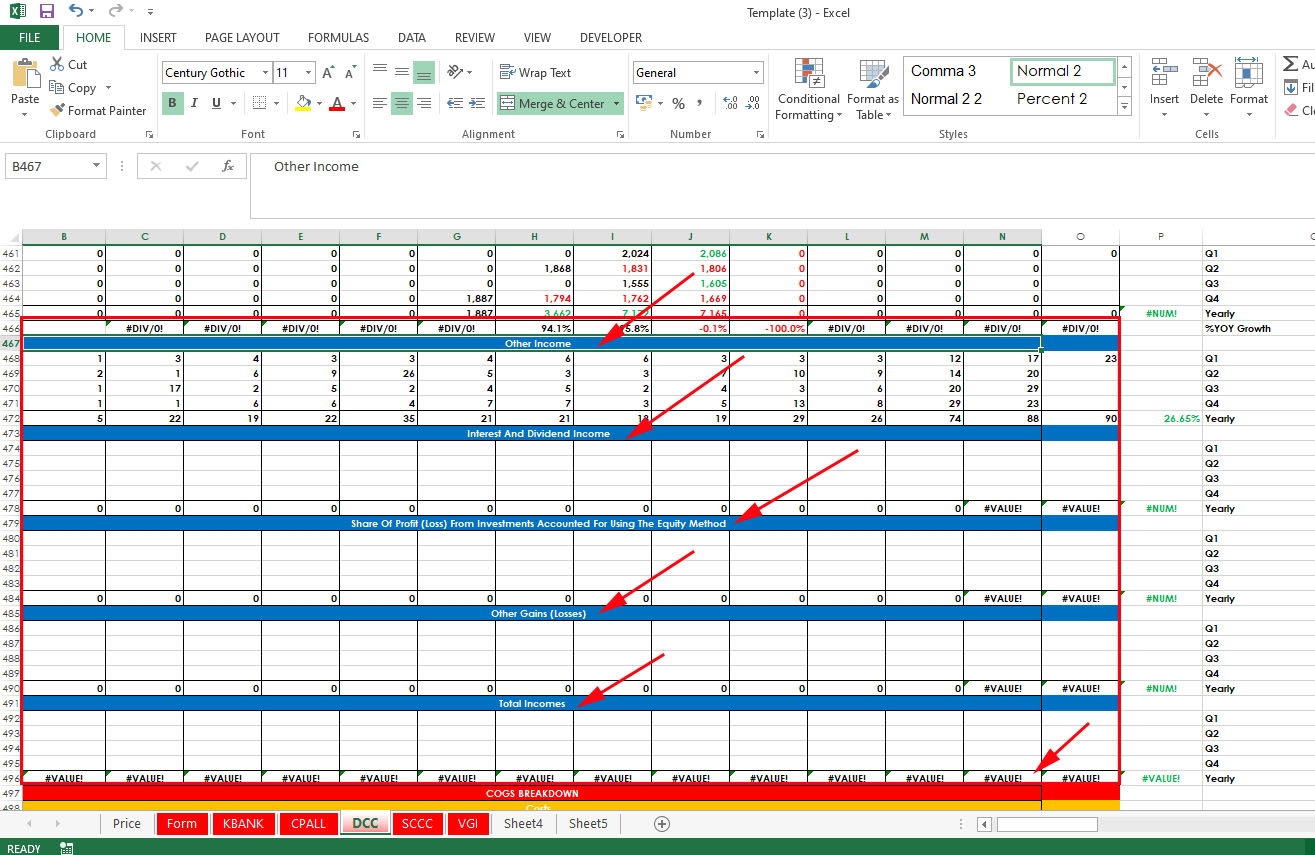Toggle Bold formatting
1315x855 pixels.
pos(172,103)
